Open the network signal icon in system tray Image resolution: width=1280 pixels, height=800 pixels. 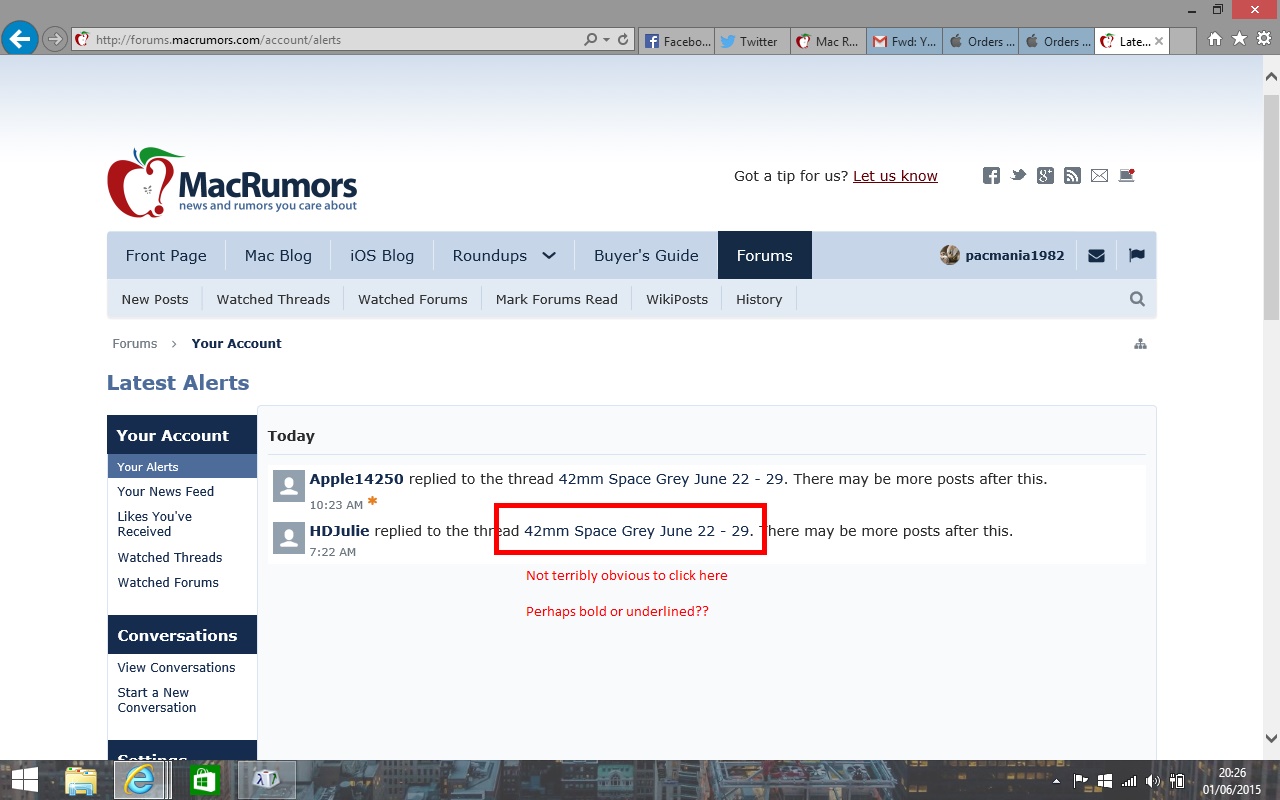[x=1129, y=781]
